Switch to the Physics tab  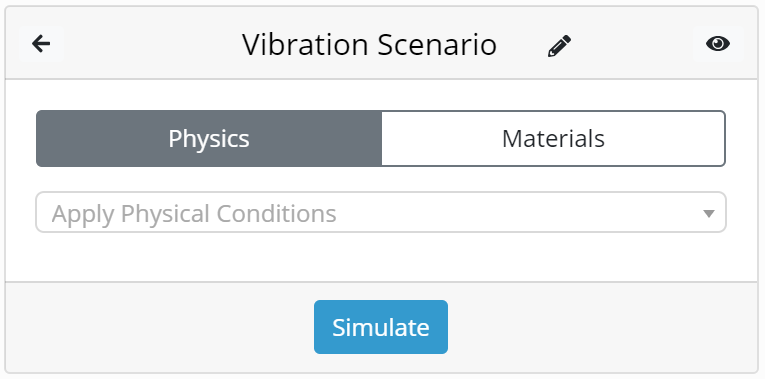click(x=209, y=139)
